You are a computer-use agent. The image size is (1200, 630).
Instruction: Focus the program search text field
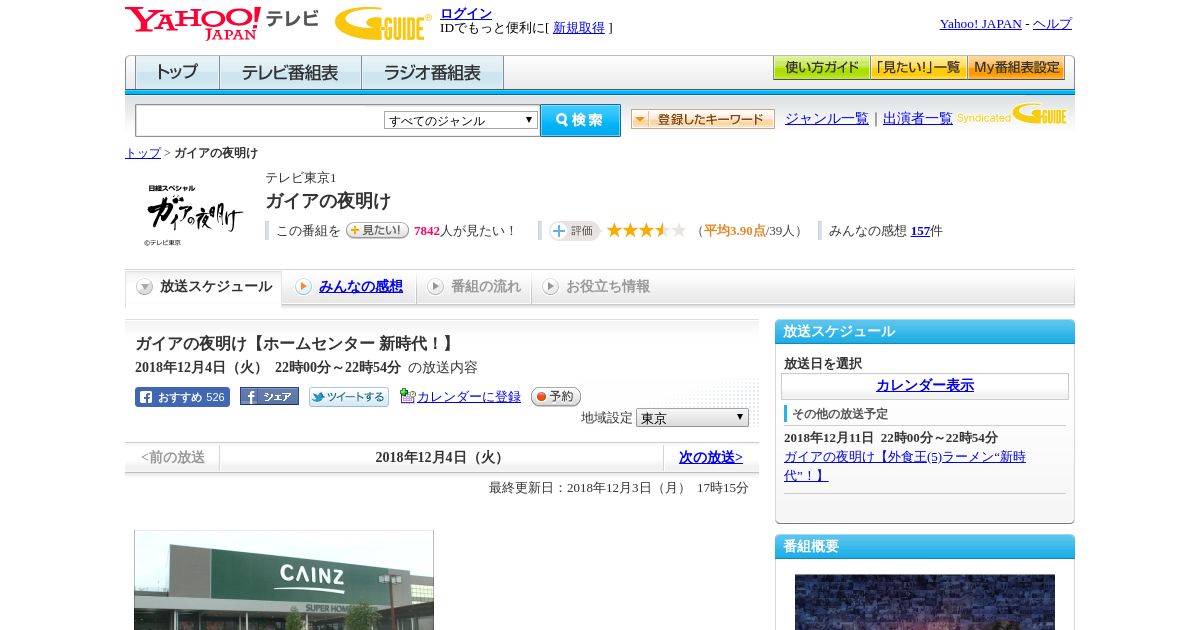coord(260,120)
